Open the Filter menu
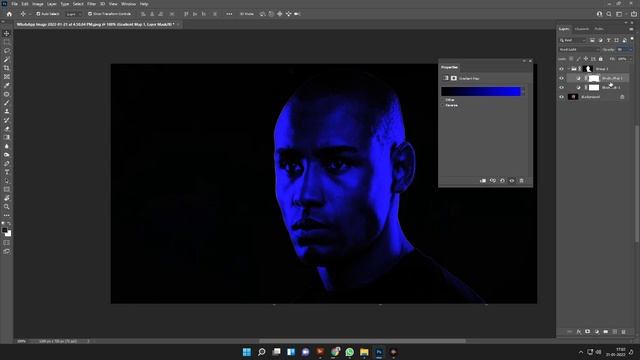This screenshot has width=640, height=360. click(x=91, y=4)
